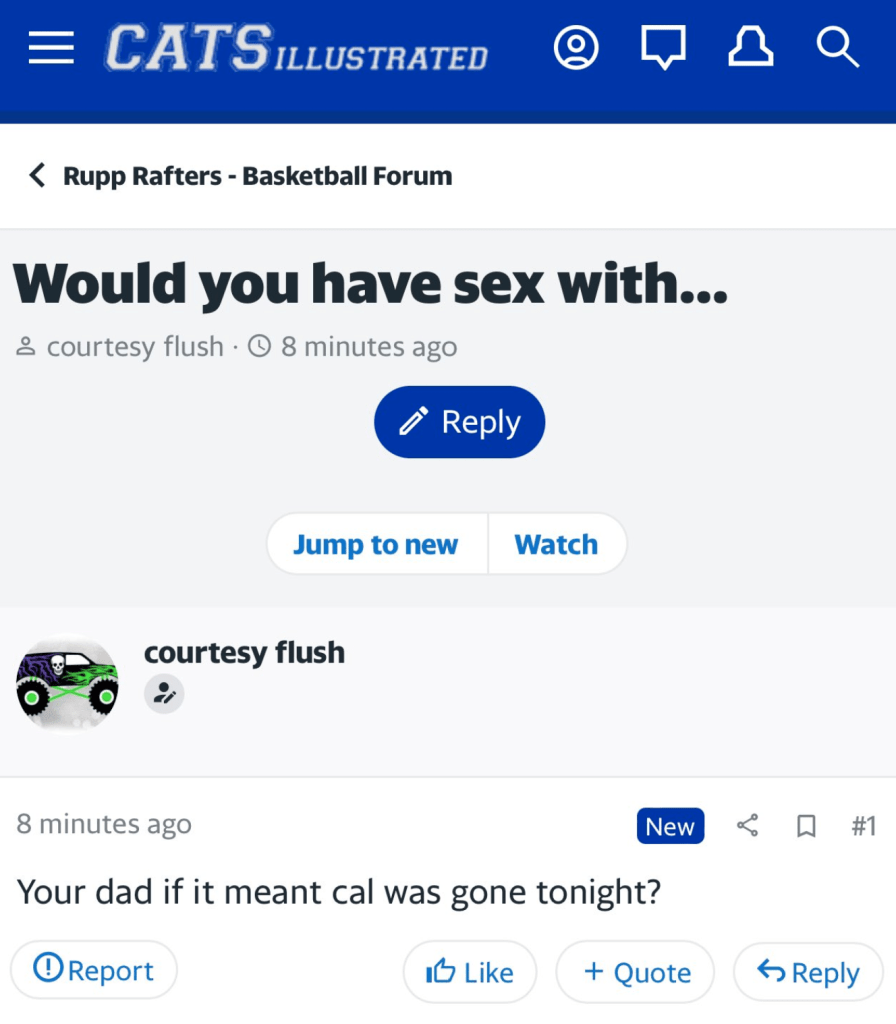
Task: Open the alerts bell icon
Action: click(x=751, y=47)
